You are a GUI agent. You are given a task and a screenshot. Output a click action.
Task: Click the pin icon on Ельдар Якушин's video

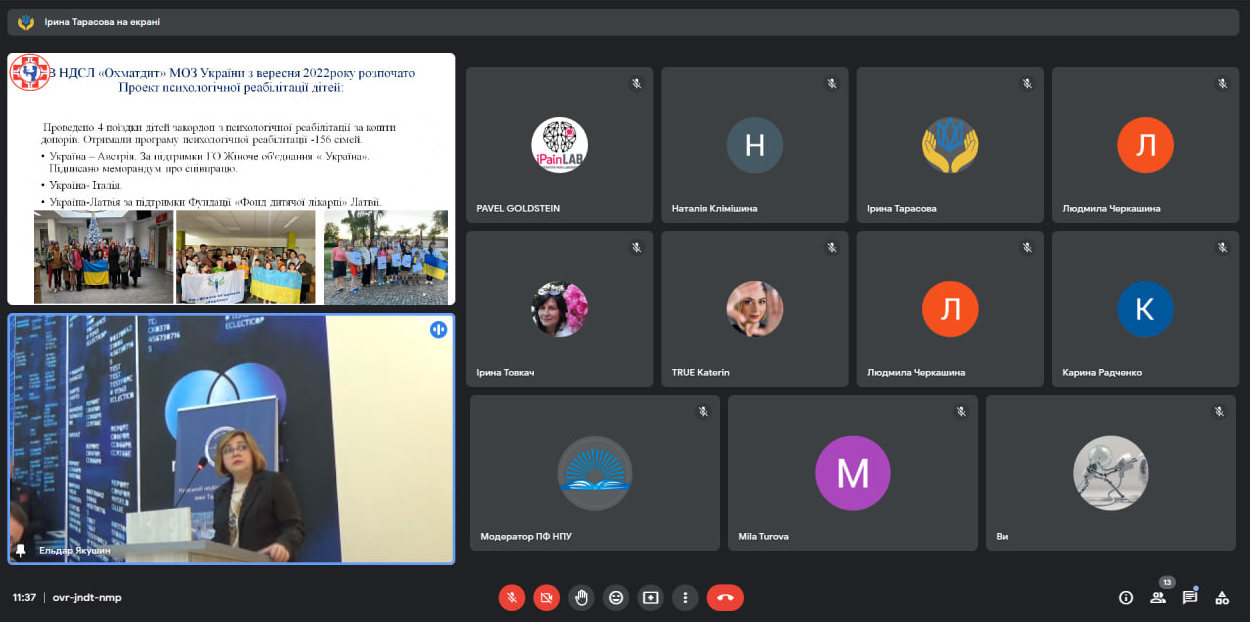click(x=21, y=550)
